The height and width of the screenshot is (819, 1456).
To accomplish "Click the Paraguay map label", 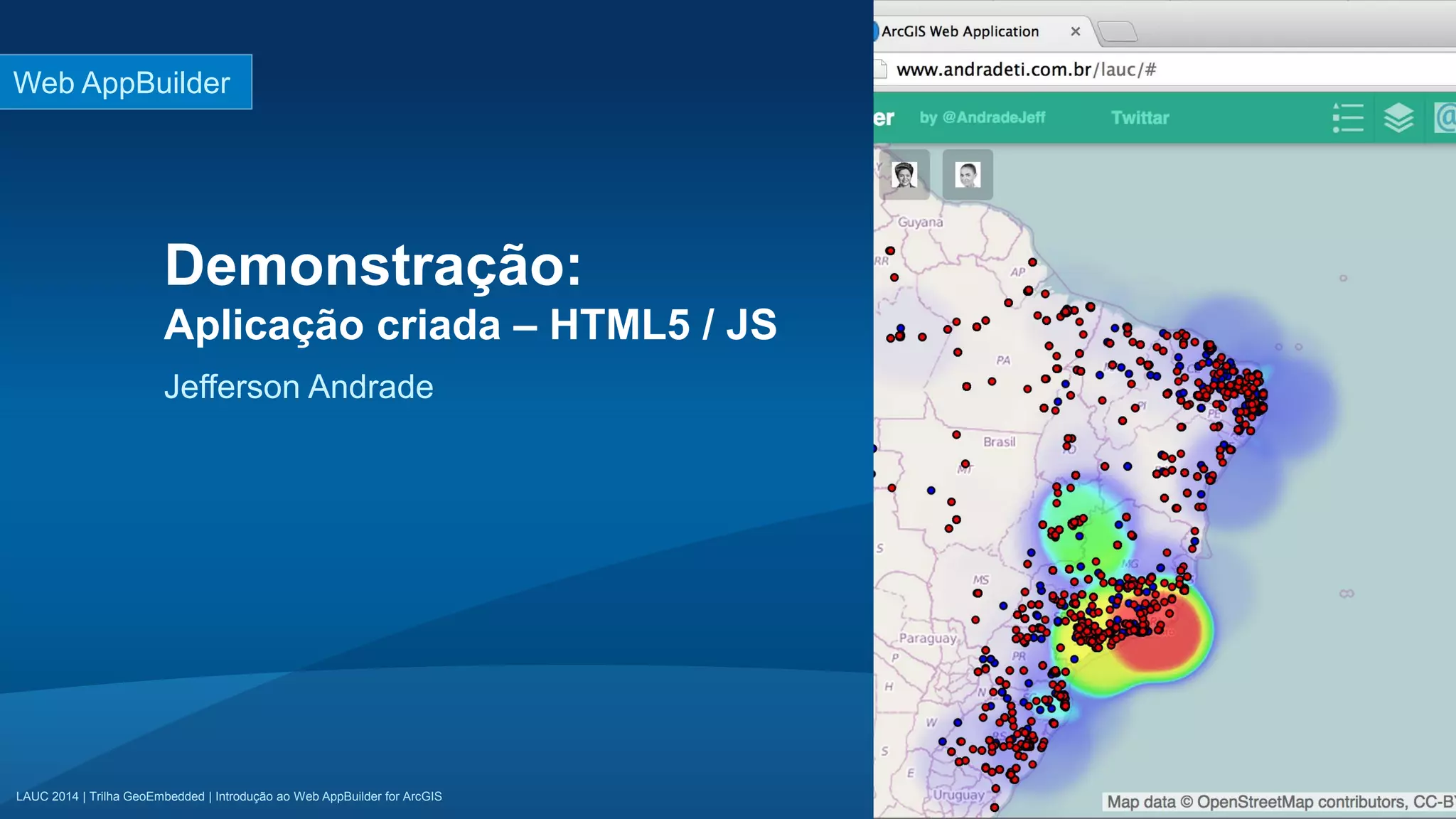I will coord(927,638).
